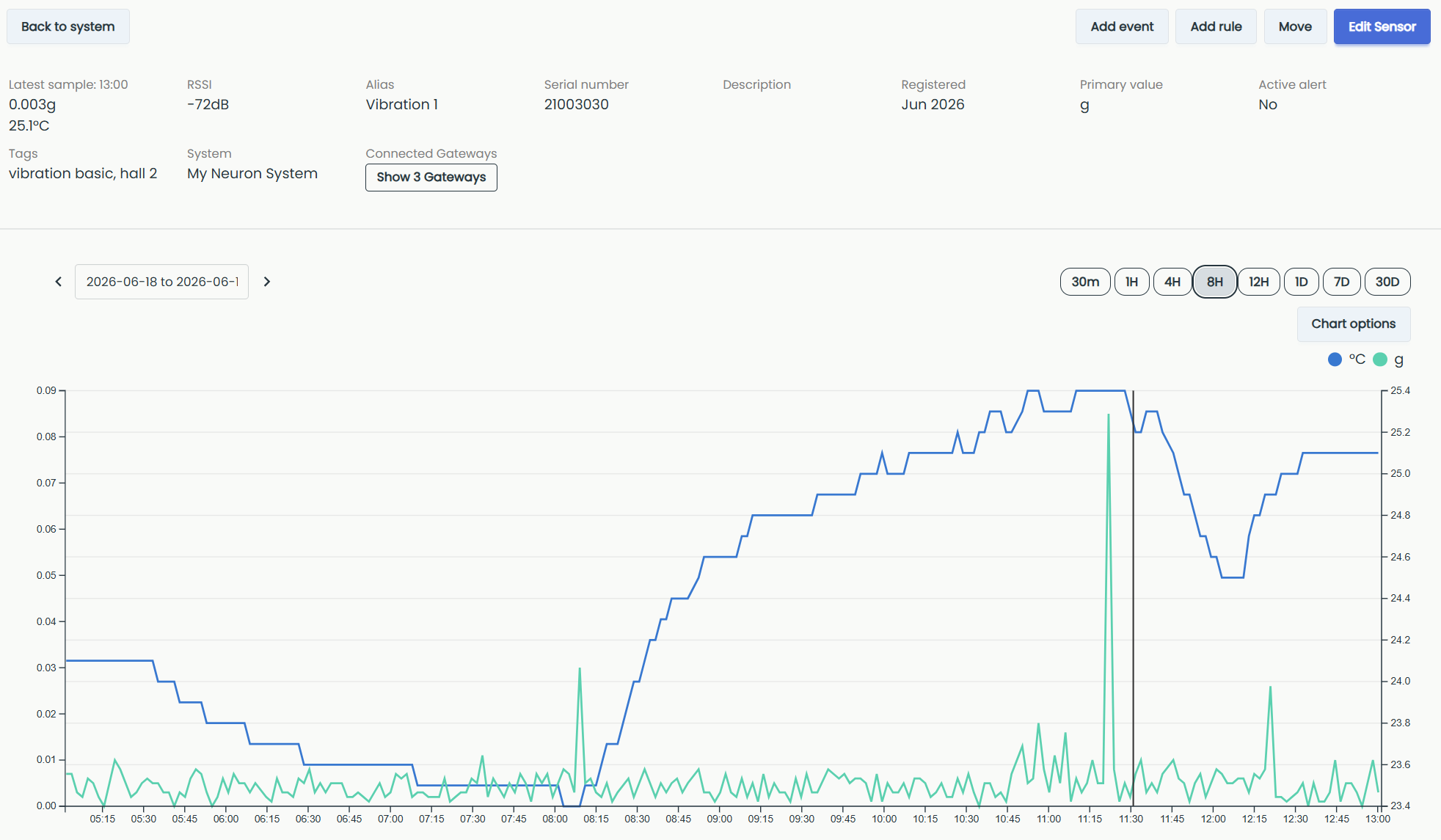
Task: Click the vertical cursor line on chart
Action: click(x=1133, y=598)
